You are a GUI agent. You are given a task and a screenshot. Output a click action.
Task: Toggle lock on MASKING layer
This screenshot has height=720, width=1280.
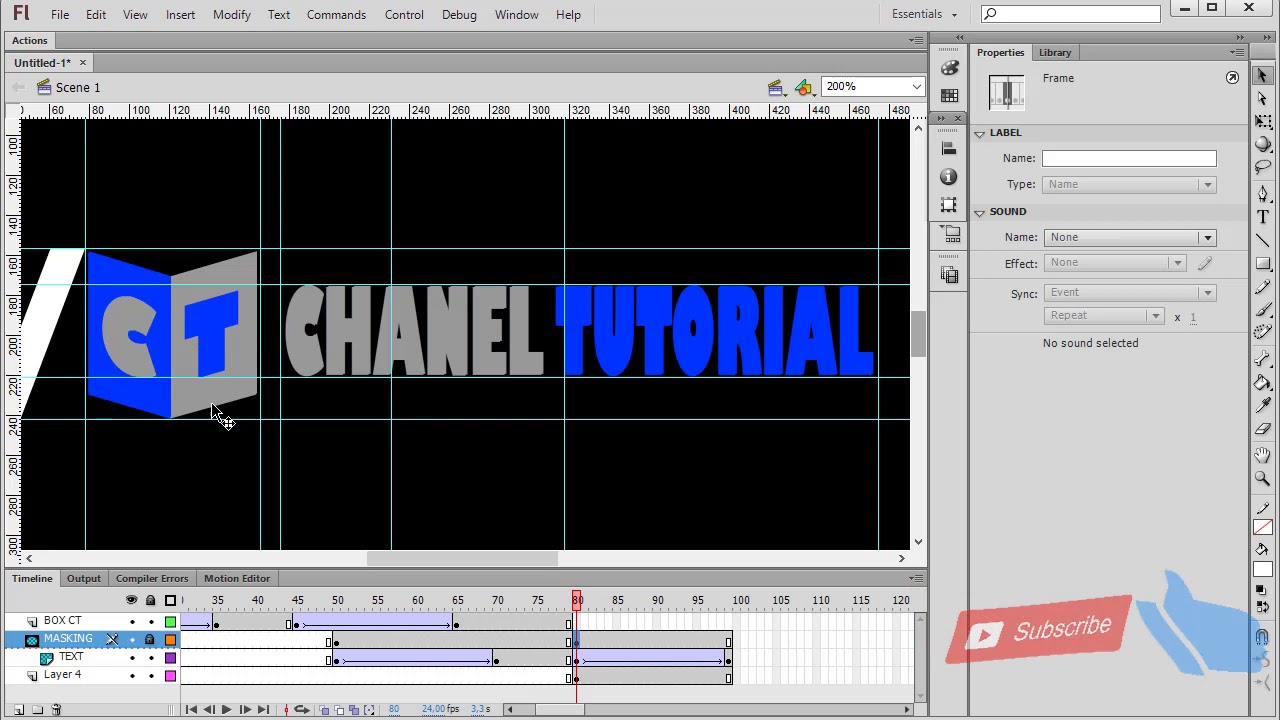tap(150, 639)
